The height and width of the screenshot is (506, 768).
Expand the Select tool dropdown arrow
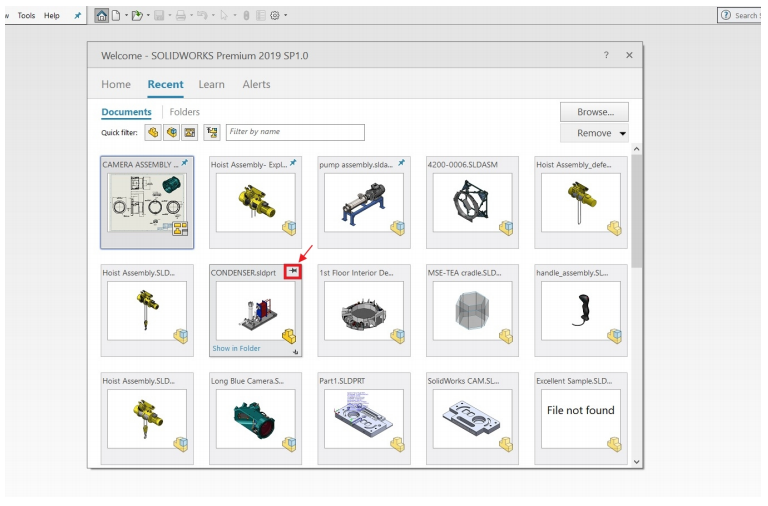[x=235, y=16]
